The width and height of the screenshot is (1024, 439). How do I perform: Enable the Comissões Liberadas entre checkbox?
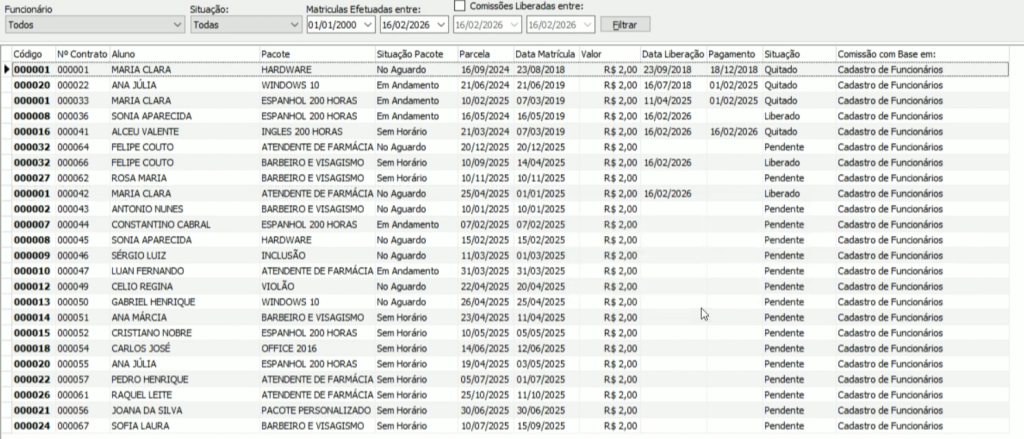[x=460, y=7]
